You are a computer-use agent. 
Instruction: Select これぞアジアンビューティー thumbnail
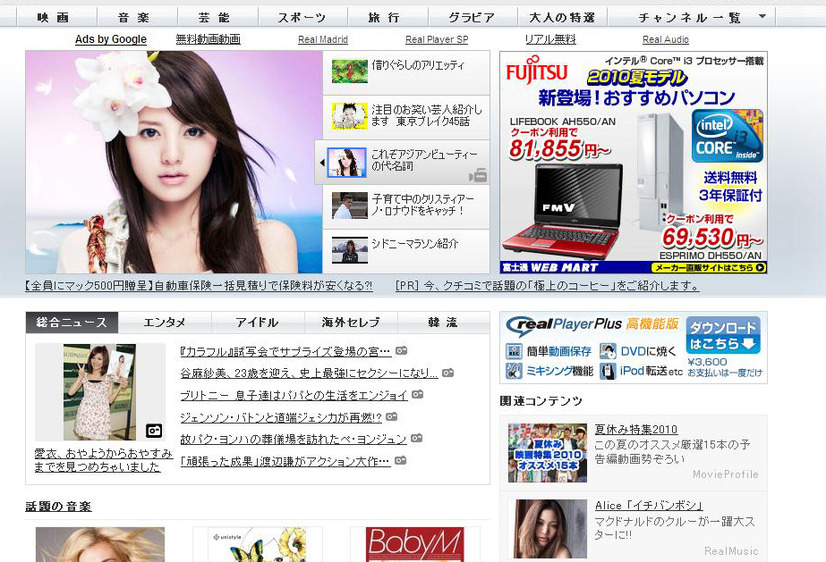coord(347,162)
